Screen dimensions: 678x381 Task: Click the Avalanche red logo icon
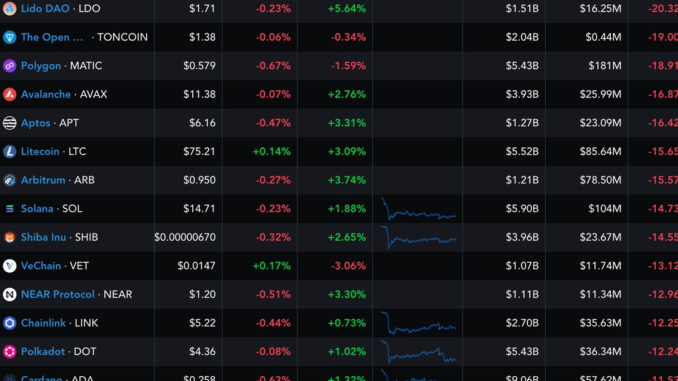pos(10,94)
